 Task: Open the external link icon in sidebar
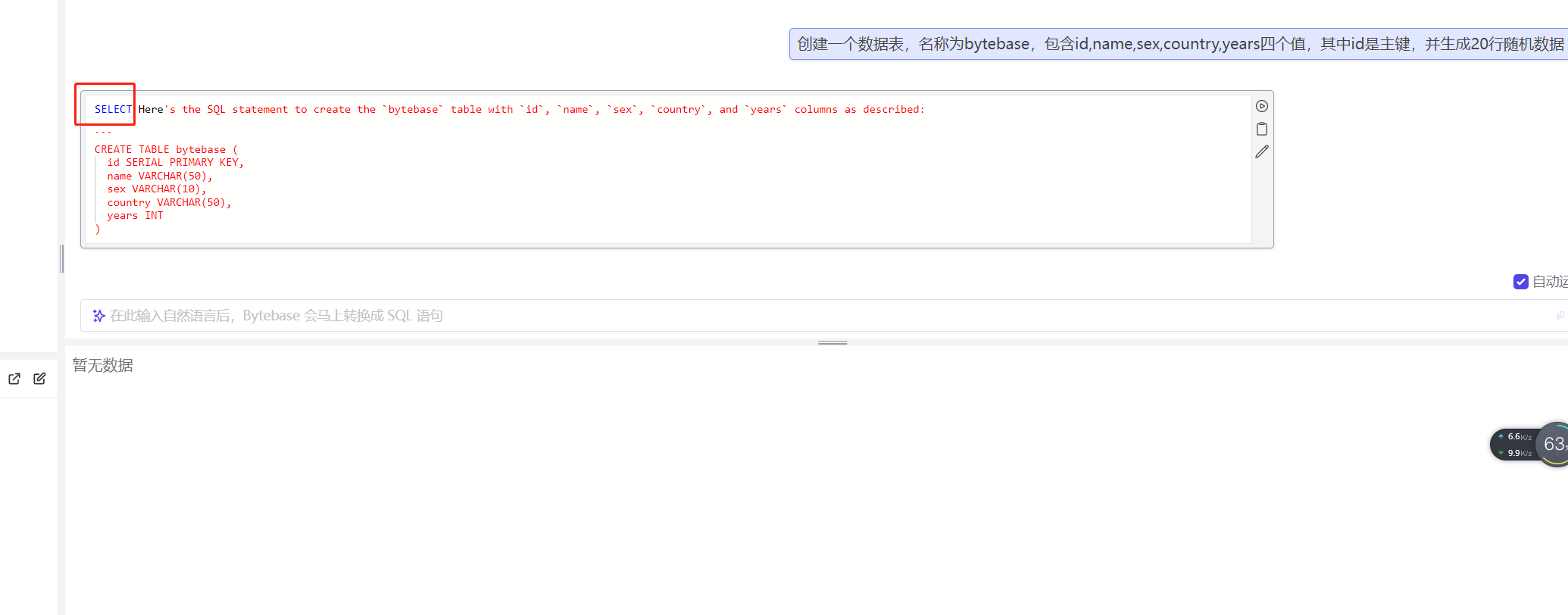(x=14, y=379)
